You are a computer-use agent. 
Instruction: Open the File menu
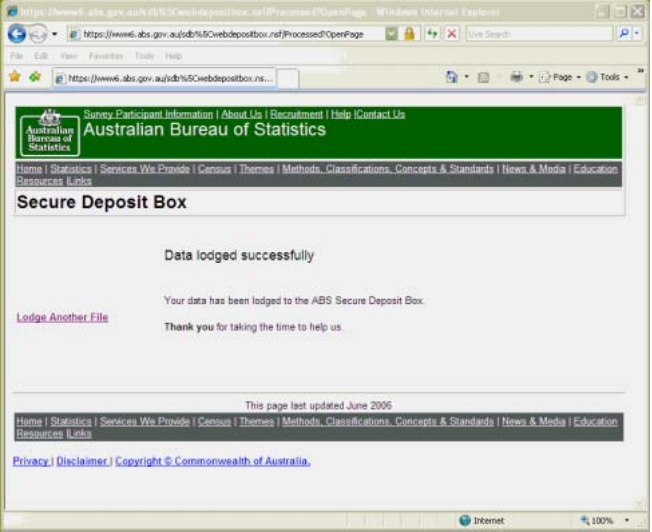16,56
